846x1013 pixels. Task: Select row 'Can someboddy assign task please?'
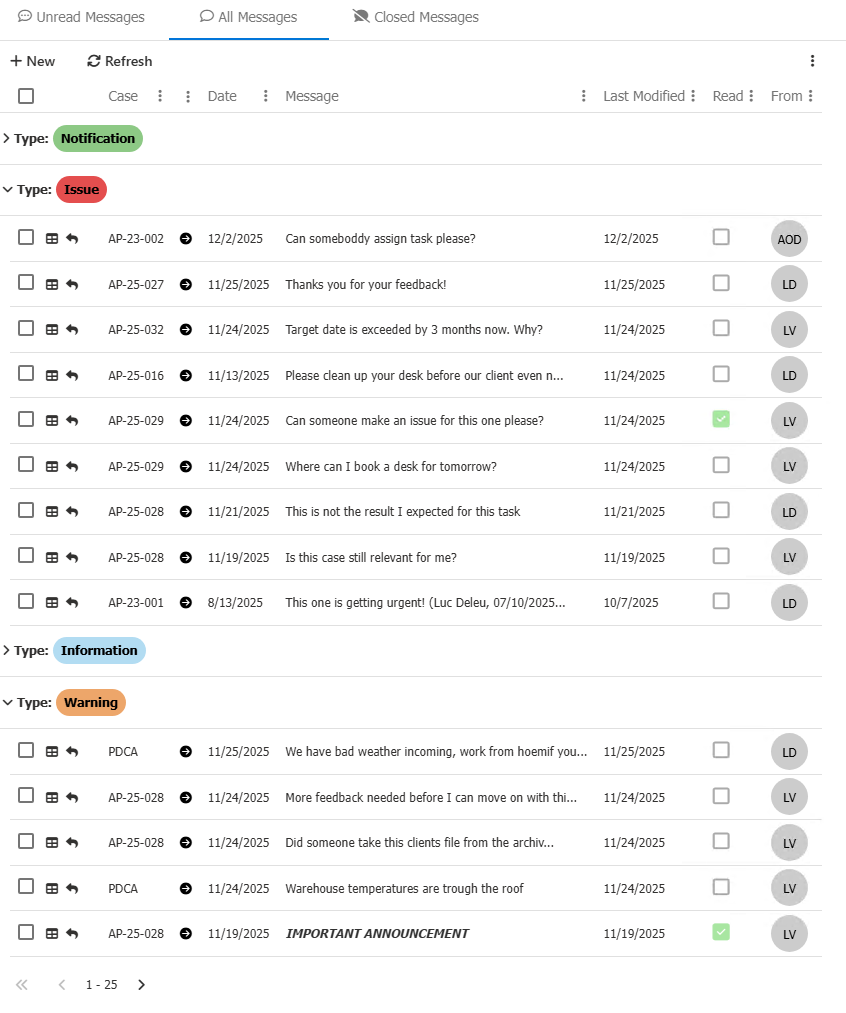coord(26,237)
